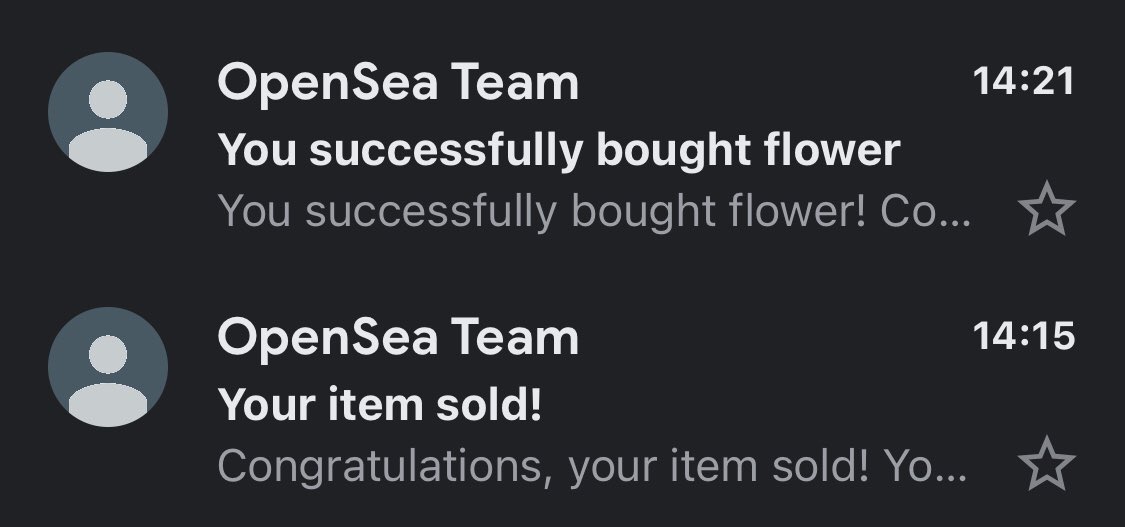Image resolution: width=1125 pixels, height=527 pixels.
Task: Mark the item sold email as favorite
Action: 1046,463
